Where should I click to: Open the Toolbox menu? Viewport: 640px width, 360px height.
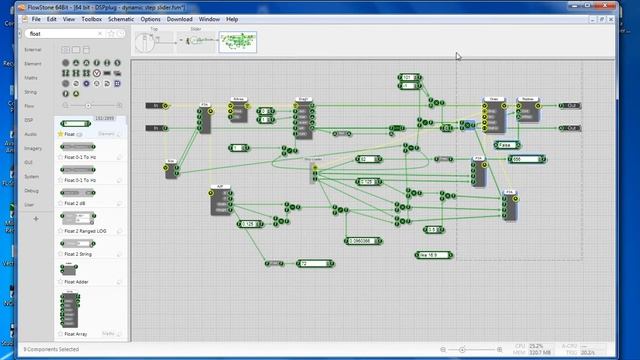coord(91,19)
